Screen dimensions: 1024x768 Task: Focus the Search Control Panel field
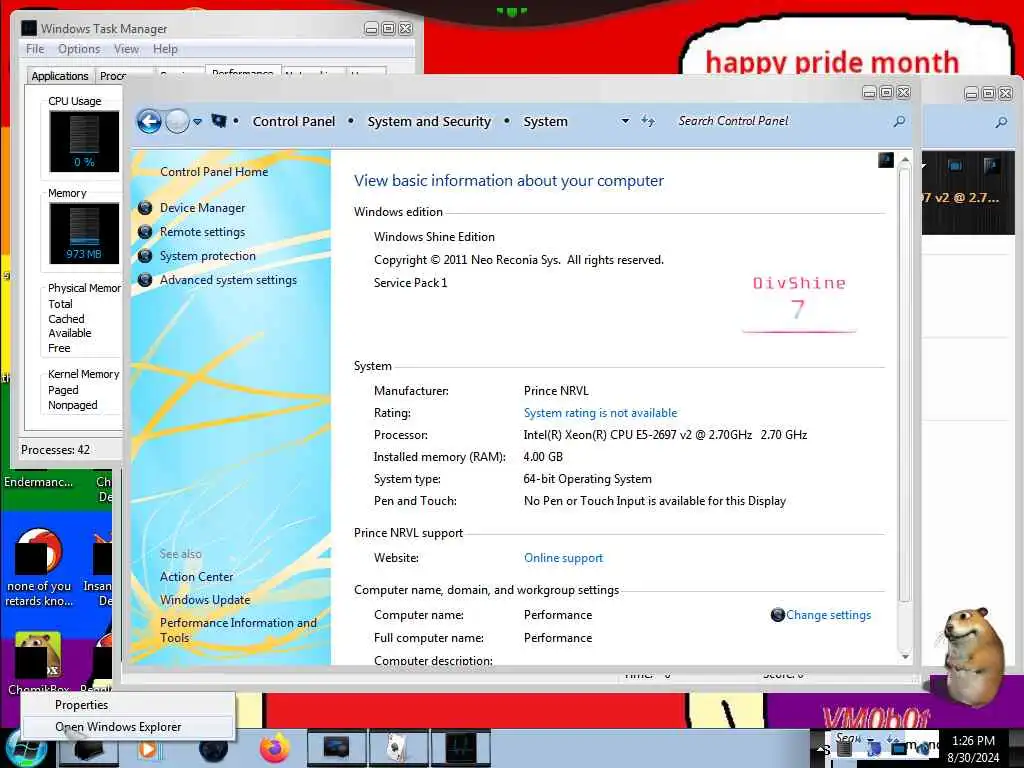click(784, 121)
